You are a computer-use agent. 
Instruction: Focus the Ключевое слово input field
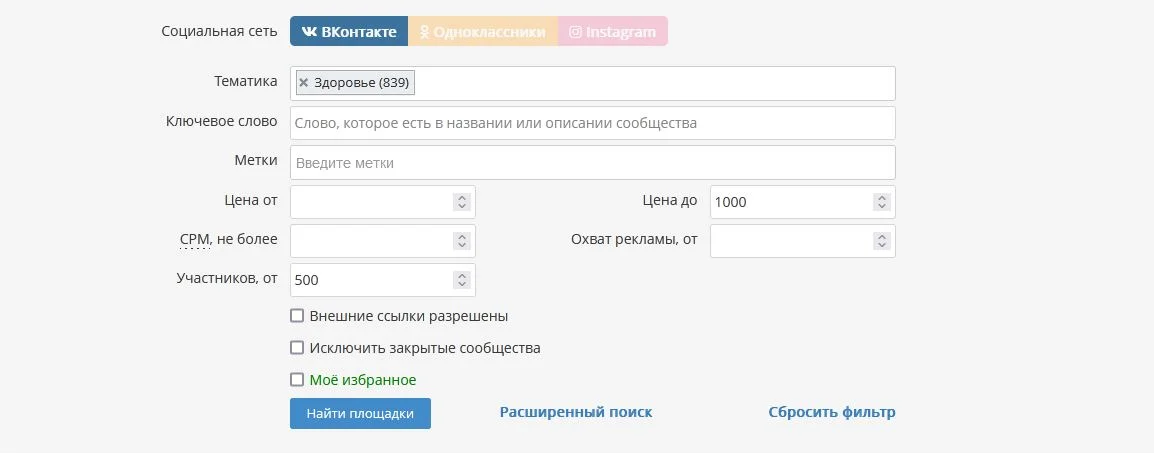[x=592, y=123]
